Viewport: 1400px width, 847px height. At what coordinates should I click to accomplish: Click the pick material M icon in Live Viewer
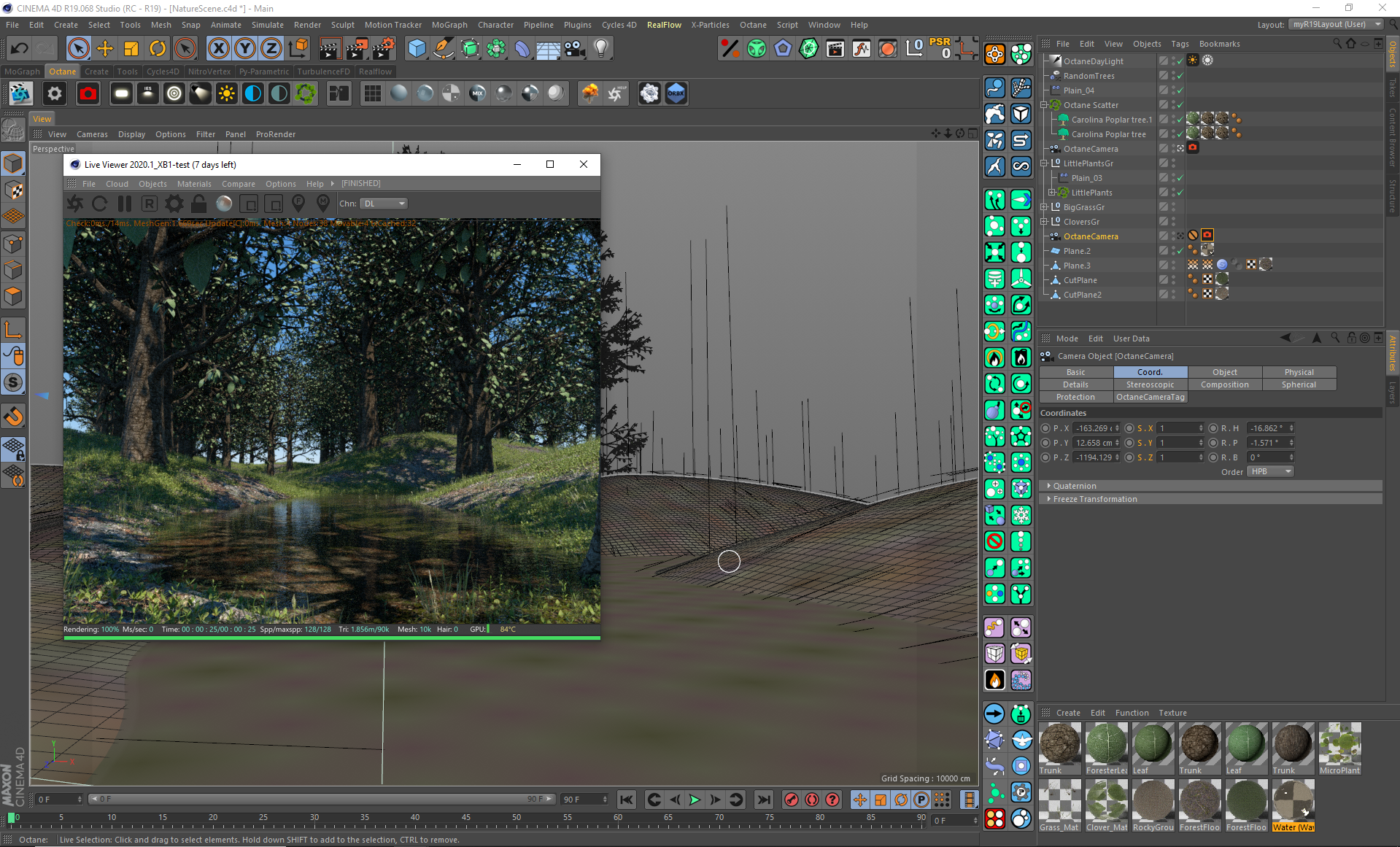pyautogui.click(x=323, y=204)
